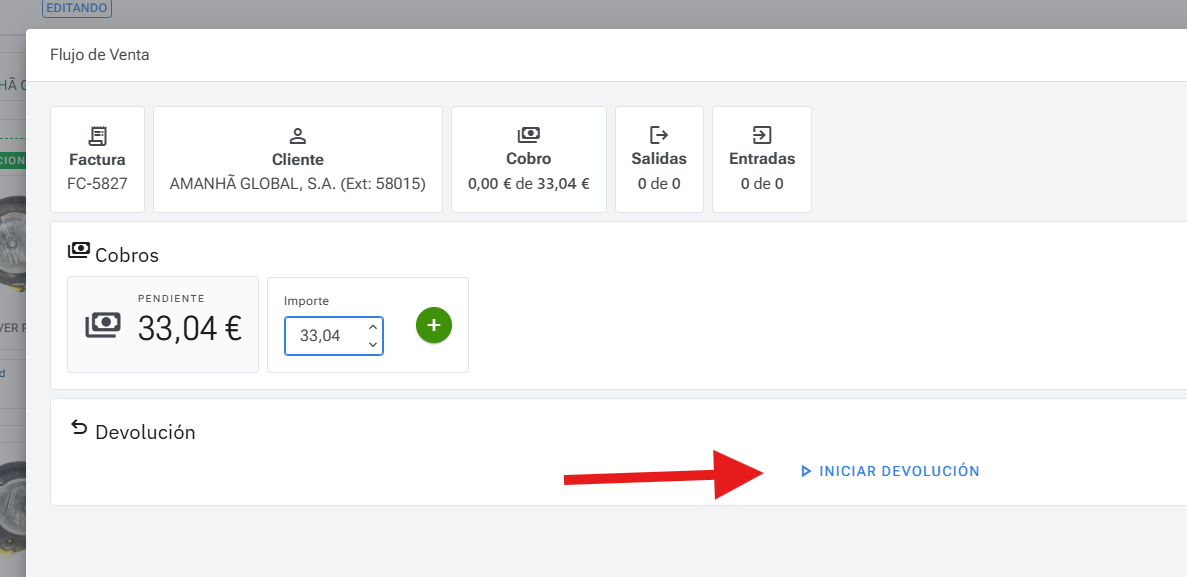The image size is (1187, 577).
Task: Click the Cliente person icon
Action: [x=297, y=135]
